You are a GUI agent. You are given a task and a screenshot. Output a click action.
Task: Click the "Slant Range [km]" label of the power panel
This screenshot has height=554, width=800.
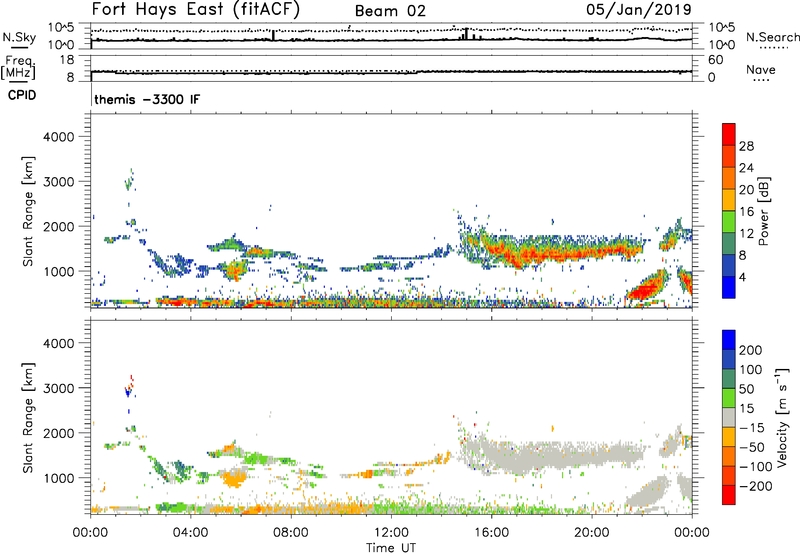tap(28, 212)
